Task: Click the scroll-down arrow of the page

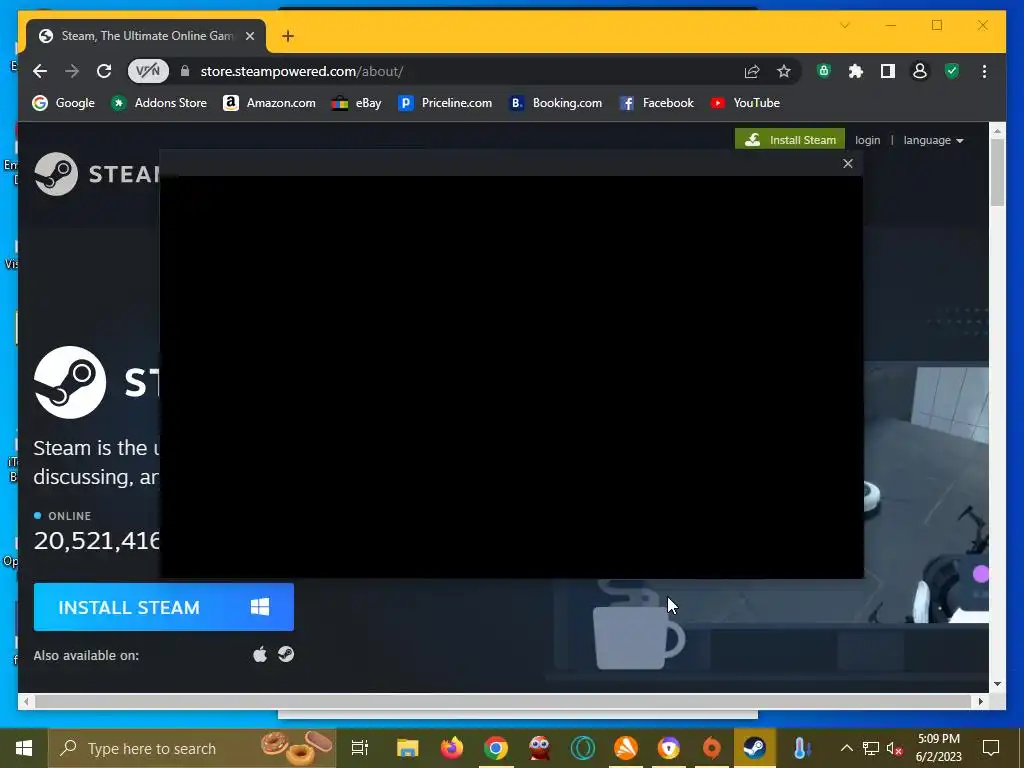Action: point(997,684)
